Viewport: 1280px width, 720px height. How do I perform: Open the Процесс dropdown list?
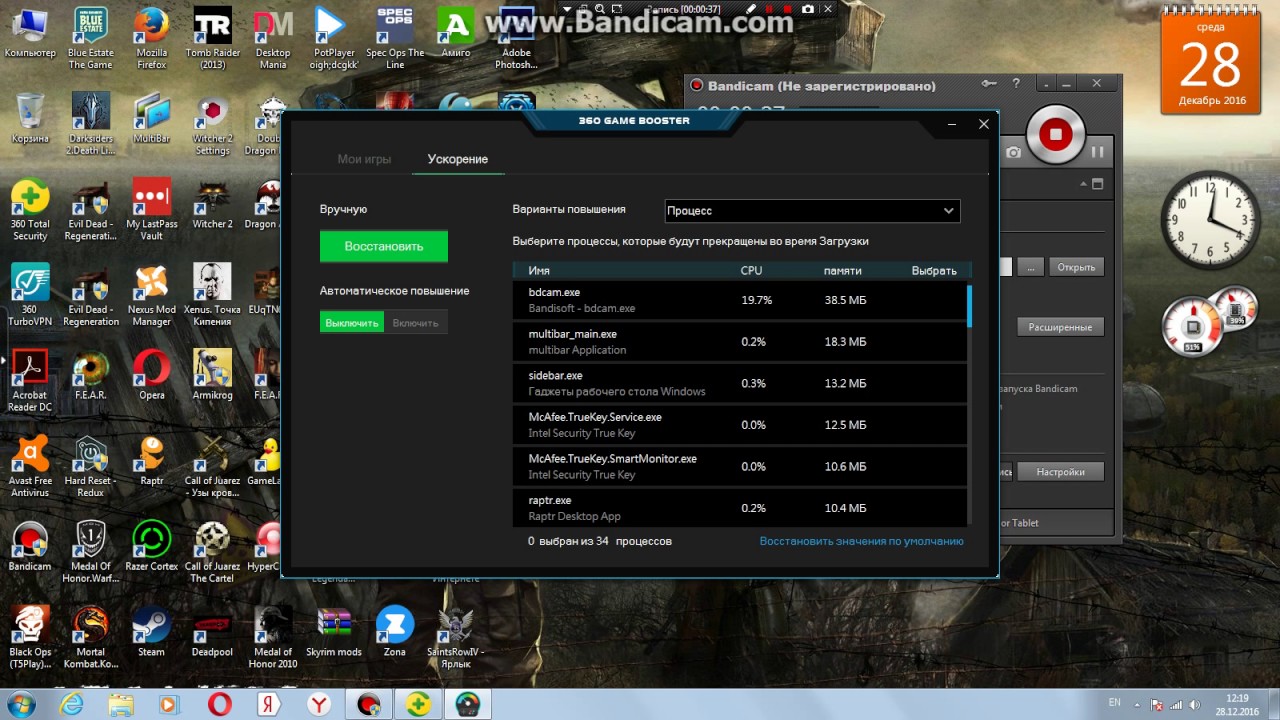tap(813, 211)
